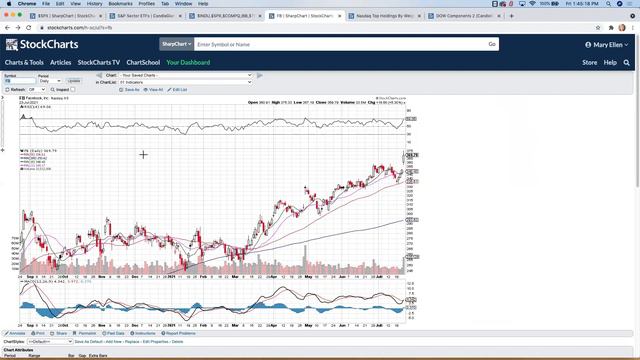The width and height of the screenshot is (640, 360).
Task: Click the Edit Properties link
Action: tap(156, 342)
